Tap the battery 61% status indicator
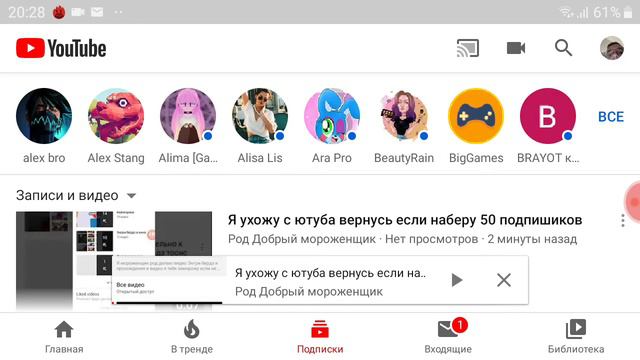Screen dimensions: 640x360 tap(613, 12)
